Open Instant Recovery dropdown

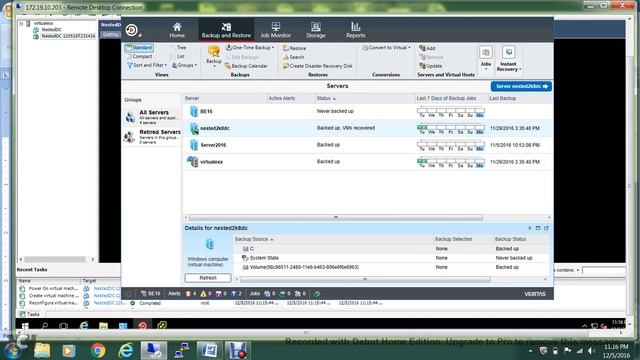pos(509,58)
